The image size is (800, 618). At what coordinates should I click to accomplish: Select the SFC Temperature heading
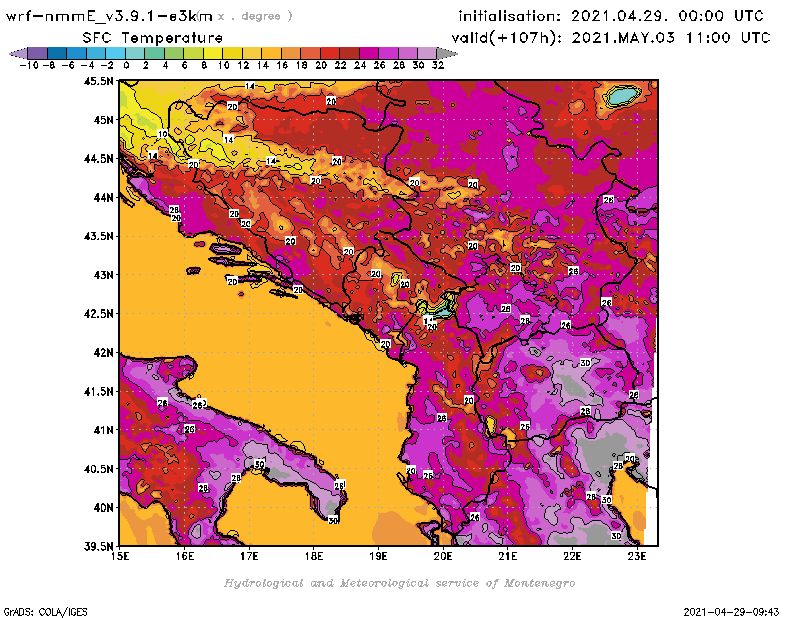point(152,38)
